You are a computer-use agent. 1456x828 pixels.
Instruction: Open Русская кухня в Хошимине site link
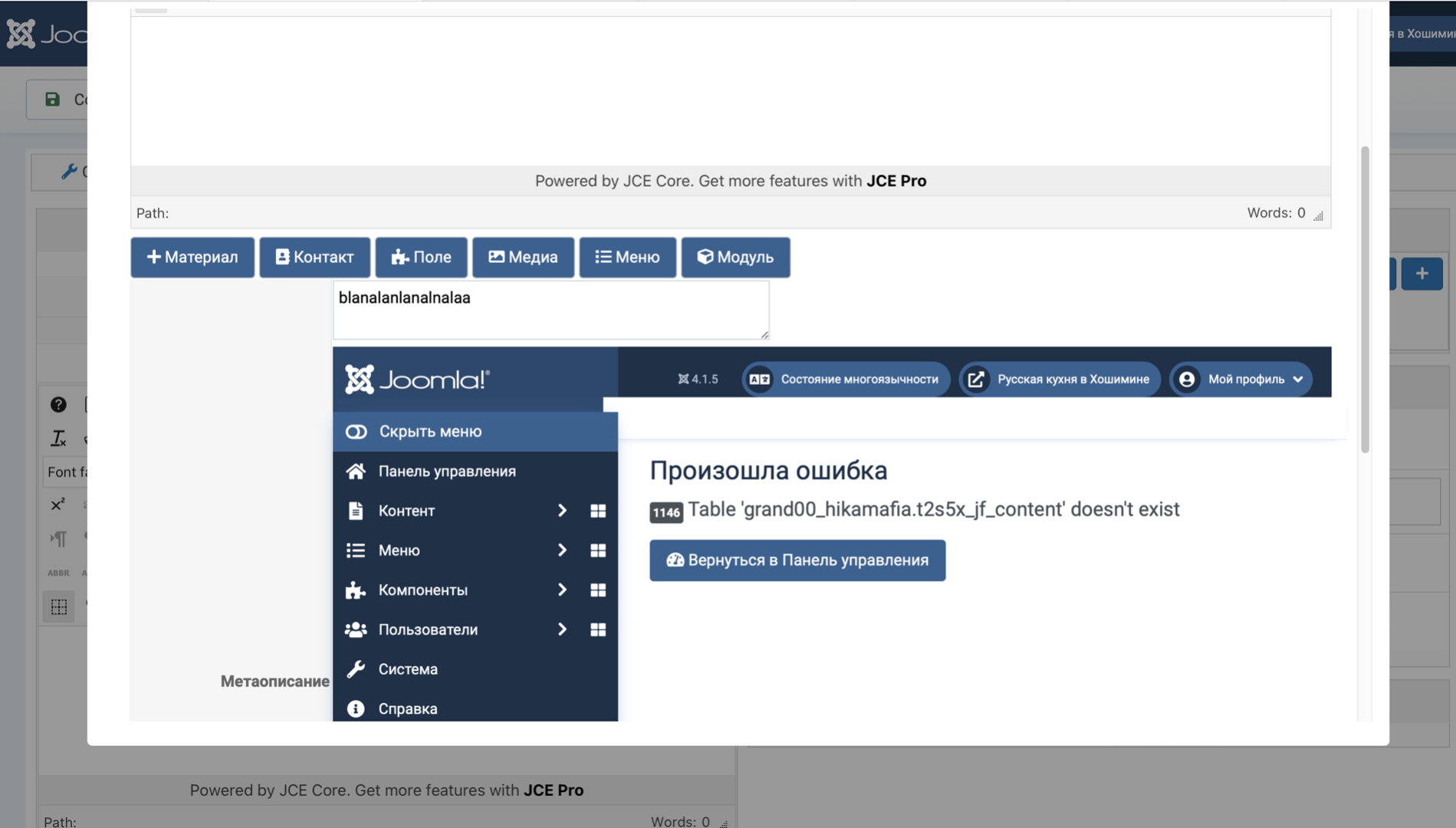coord(1060,379)
